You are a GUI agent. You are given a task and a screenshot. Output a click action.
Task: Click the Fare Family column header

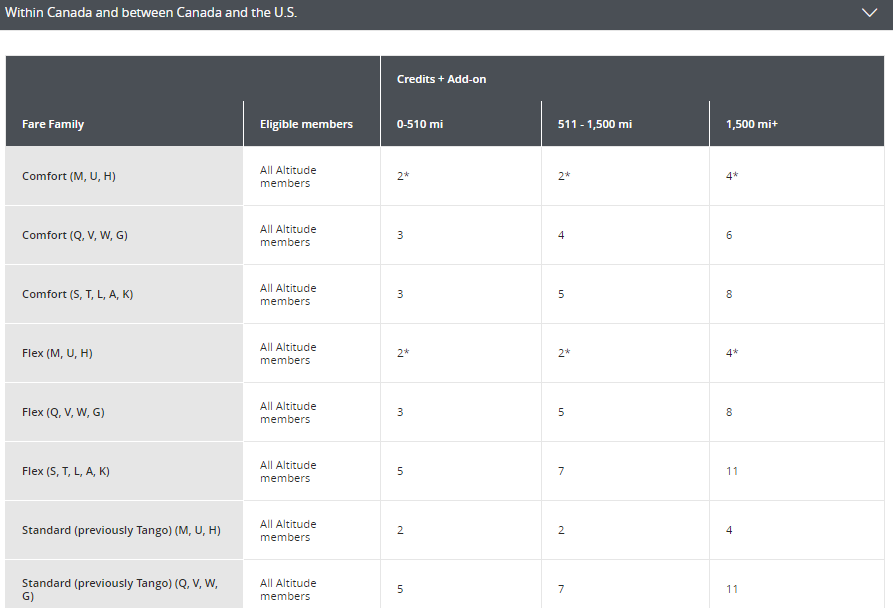tap(53, 124)
